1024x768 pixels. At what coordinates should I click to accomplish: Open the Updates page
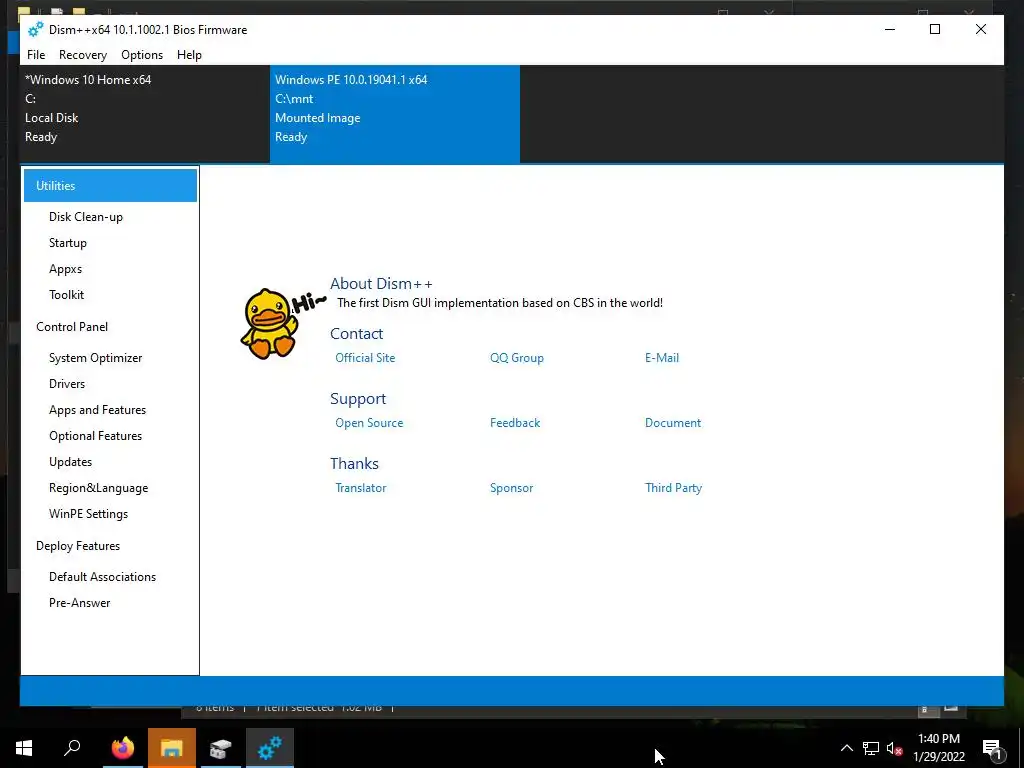[x=71, y=462]
